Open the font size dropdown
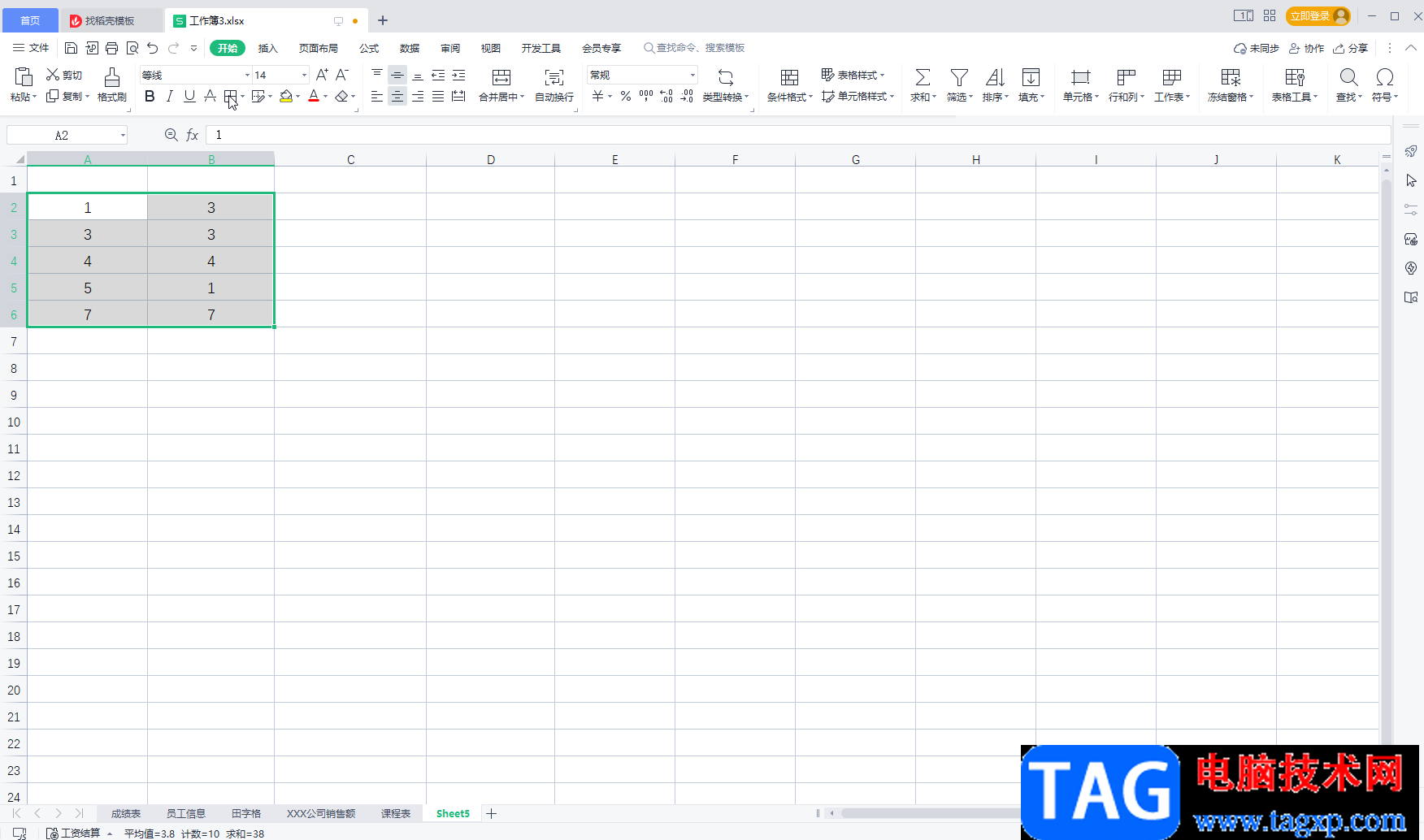The width and height of the screenshot is (1424, 840). point(305,75)
